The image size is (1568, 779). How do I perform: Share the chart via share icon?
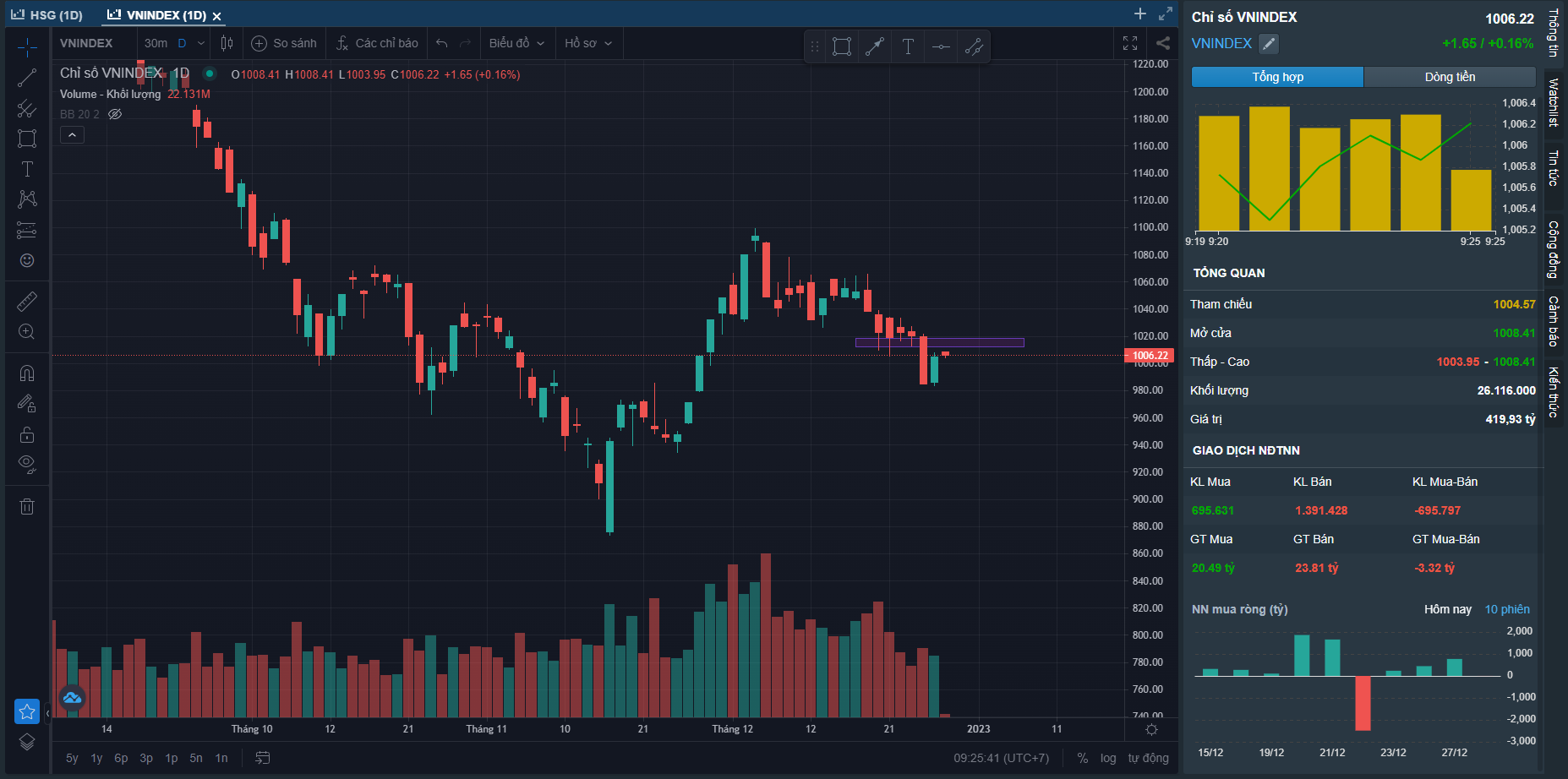(x=1163, y=43)
